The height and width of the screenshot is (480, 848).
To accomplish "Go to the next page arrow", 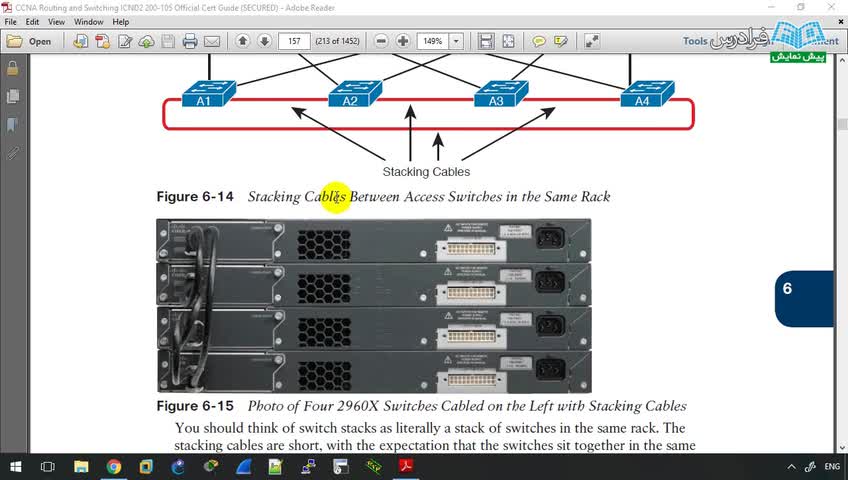I will 264,41.
